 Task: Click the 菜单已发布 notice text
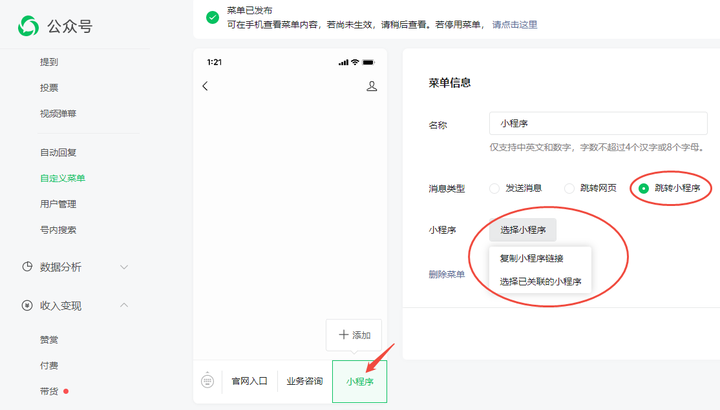click(249, 10)
